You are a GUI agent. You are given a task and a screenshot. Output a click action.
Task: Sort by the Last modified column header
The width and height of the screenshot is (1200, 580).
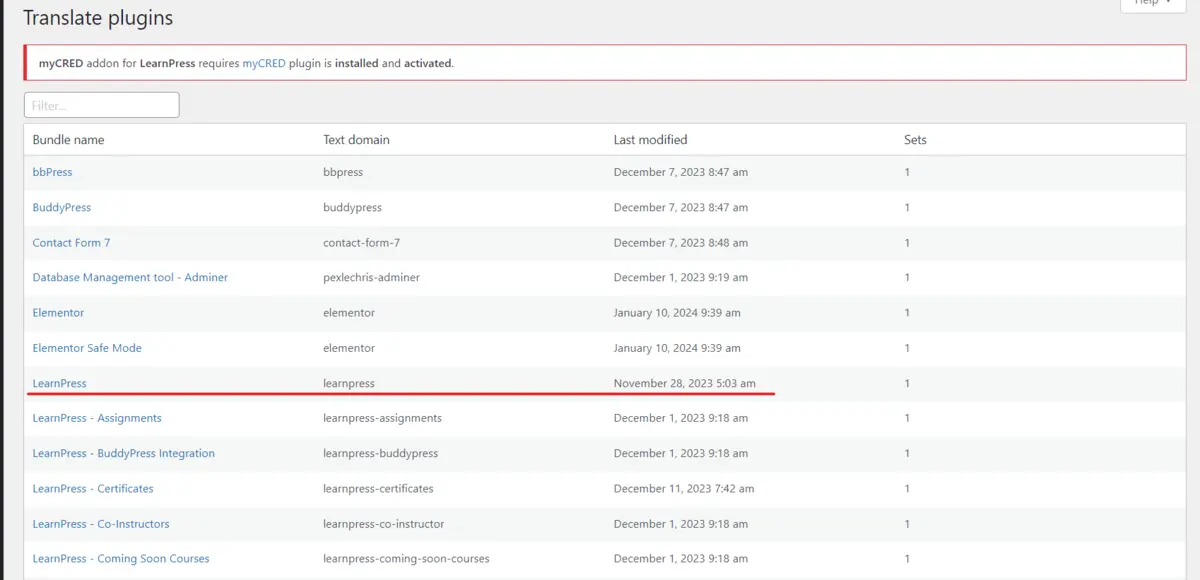pyautogui.click(x=650, y=140)
